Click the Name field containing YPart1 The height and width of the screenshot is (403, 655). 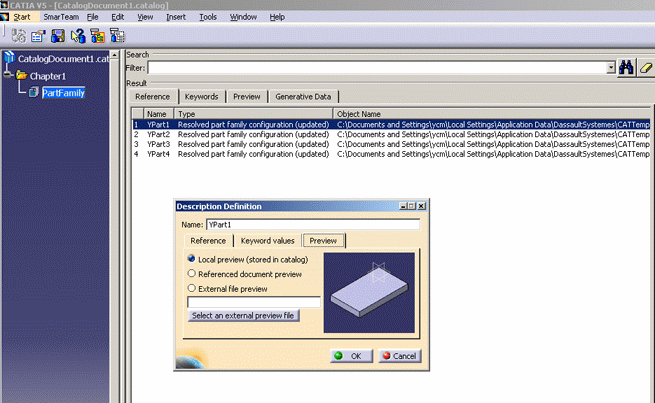[x=313, y=224]
